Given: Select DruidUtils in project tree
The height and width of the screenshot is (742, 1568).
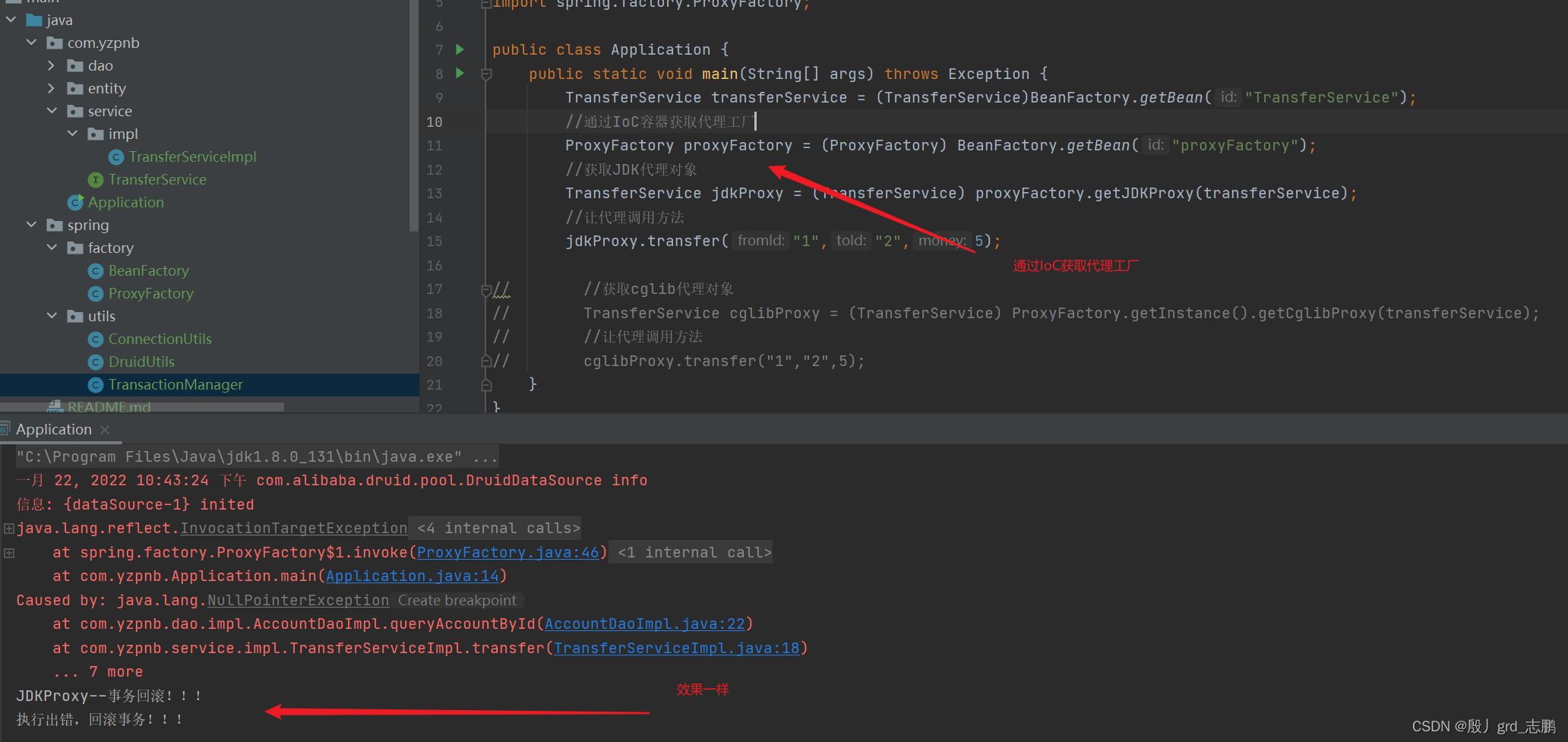Looking at the screenshot, I should (142, 362).
